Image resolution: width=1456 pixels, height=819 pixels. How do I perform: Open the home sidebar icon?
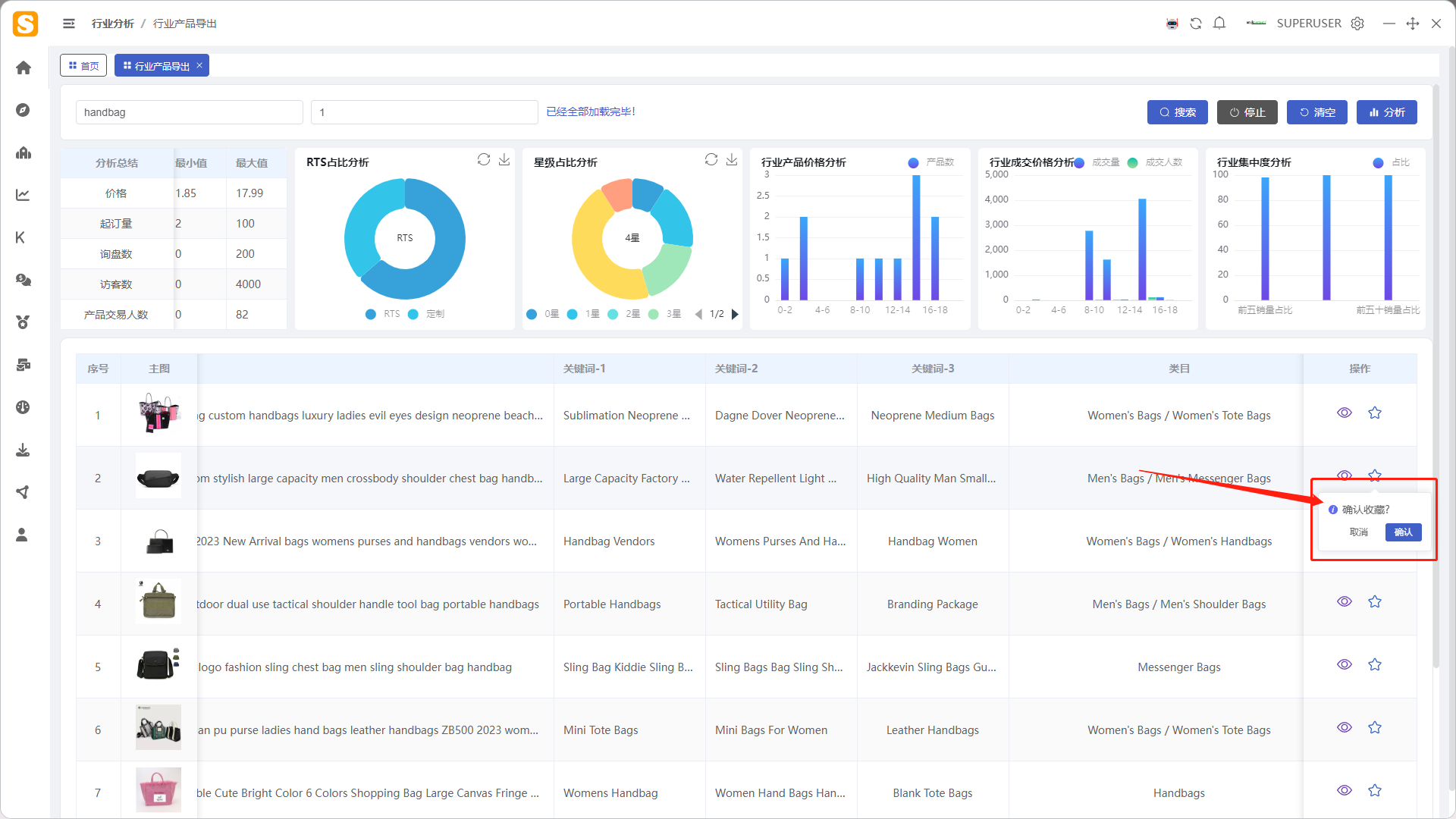24,67
